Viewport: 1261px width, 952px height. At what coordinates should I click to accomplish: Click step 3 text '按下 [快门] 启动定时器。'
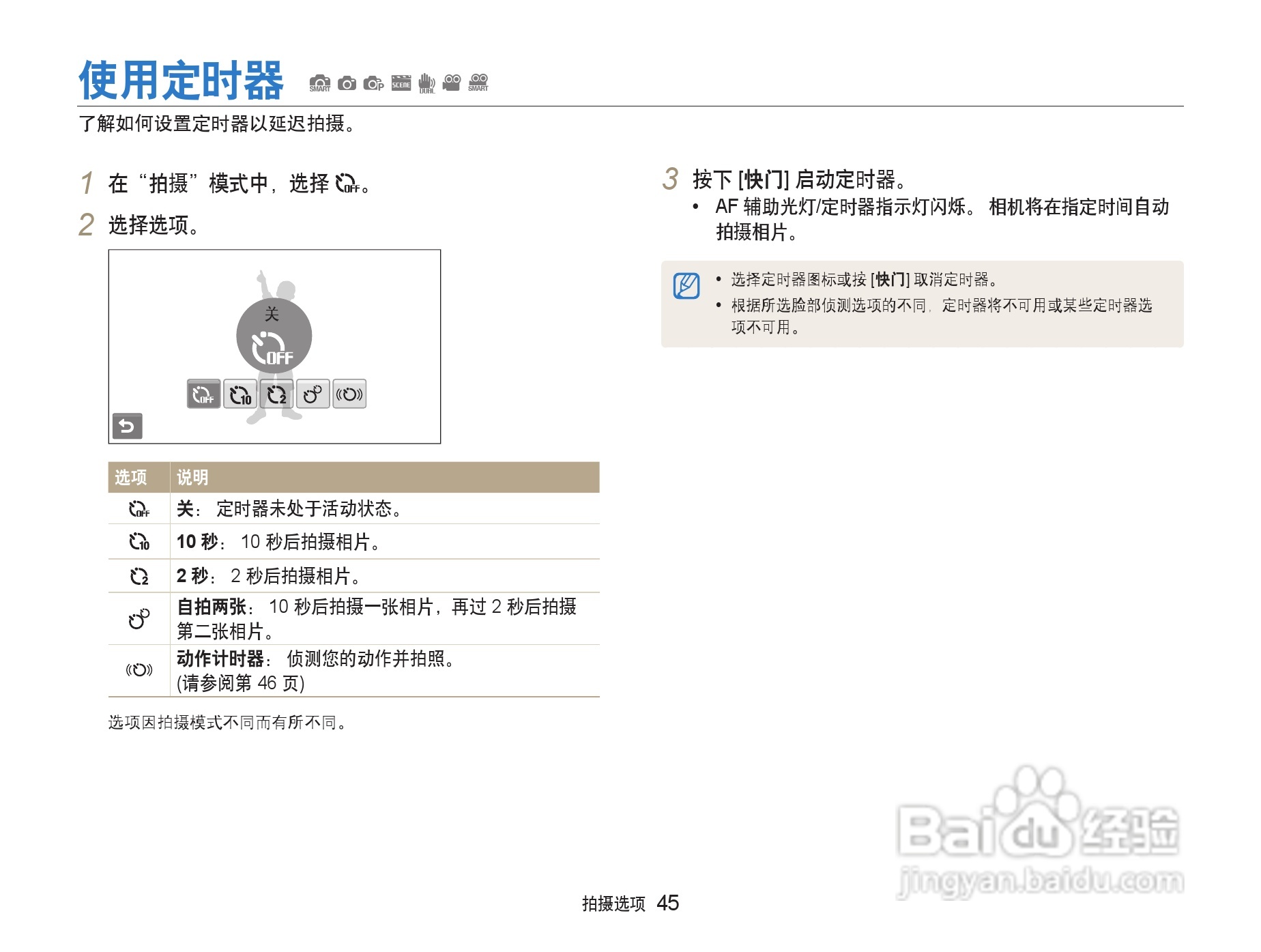click(x=800, y=180)
